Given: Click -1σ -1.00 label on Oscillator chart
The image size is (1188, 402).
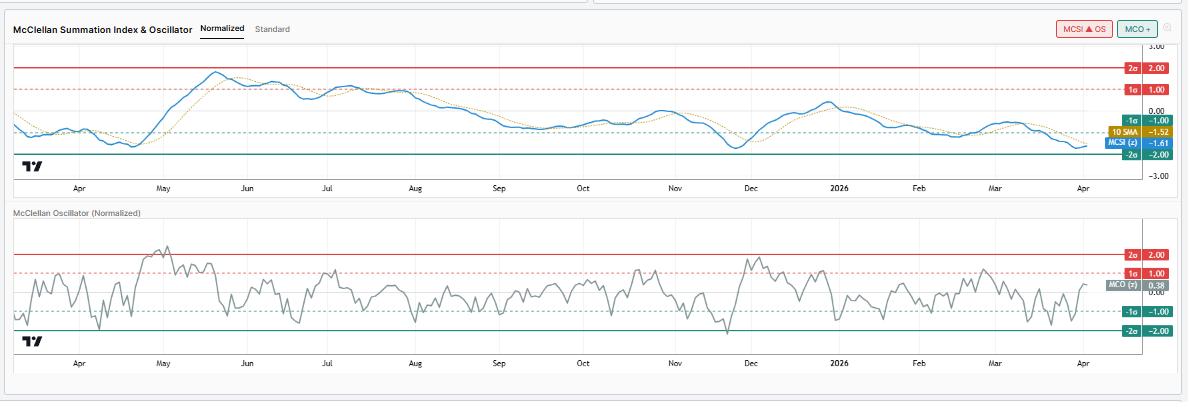Looking at the screenshot, I should pyautogui.click(x=1149, y=311).
